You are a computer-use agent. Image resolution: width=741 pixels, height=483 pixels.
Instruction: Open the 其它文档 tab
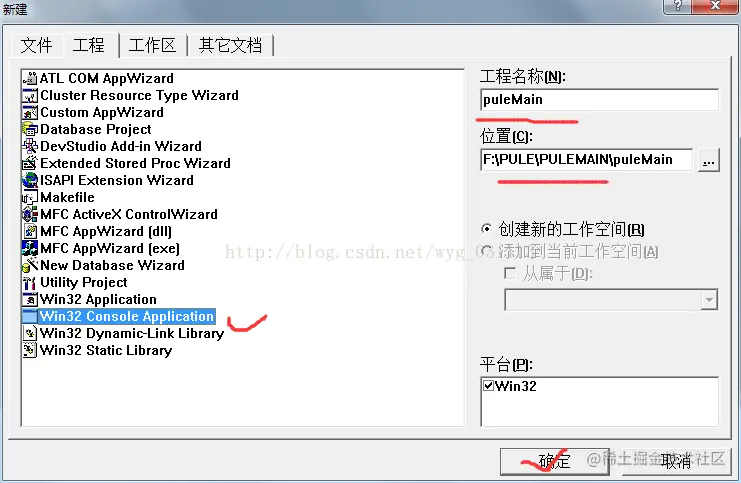[230, 45]
